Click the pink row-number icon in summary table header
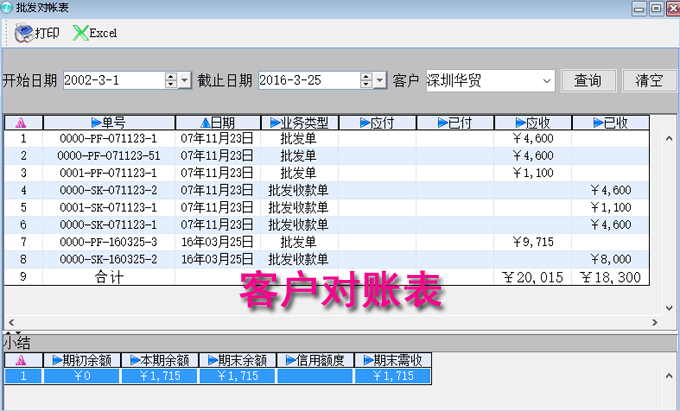 pyautogui.click(x=21, y=360)
